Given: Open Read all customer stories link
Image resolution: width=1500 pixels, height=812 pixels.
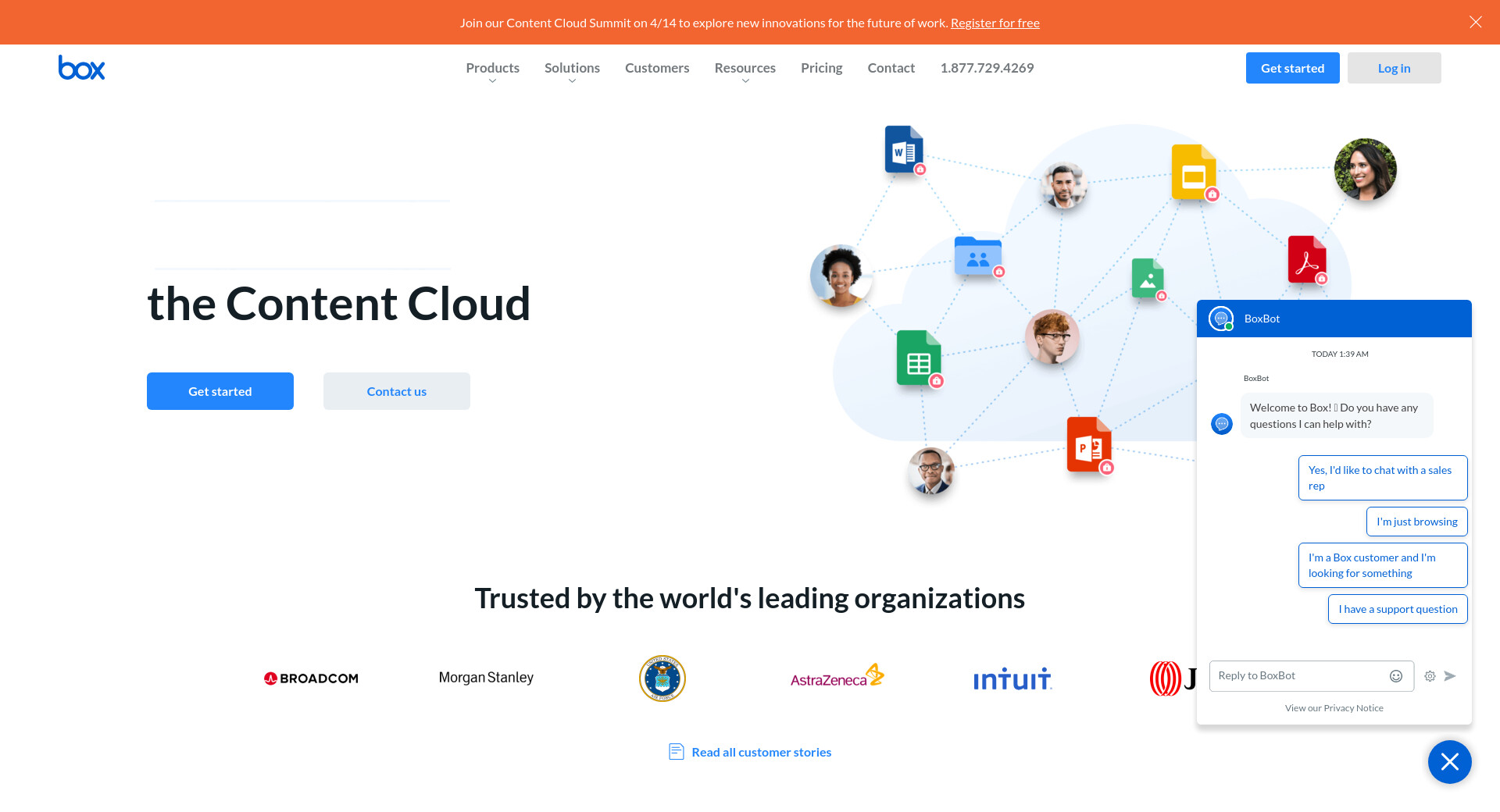Looking at the screenshot, I should pos(761,752).
